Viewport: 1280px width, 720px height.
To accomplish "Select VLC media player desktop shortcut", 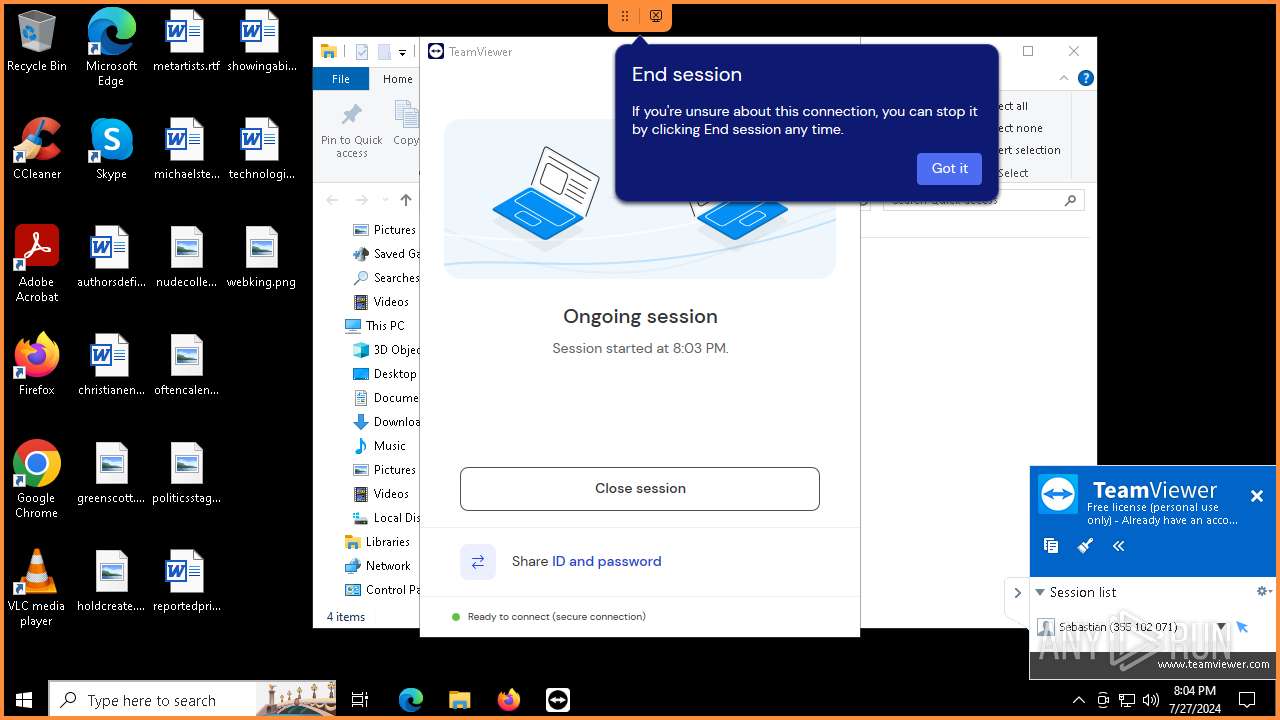I will click(37, 588).
